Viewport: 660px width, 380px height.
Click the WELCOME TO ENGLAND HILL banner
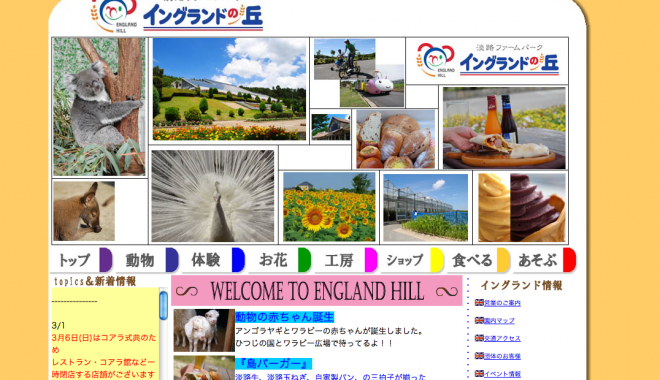click(x=317, y=291)
